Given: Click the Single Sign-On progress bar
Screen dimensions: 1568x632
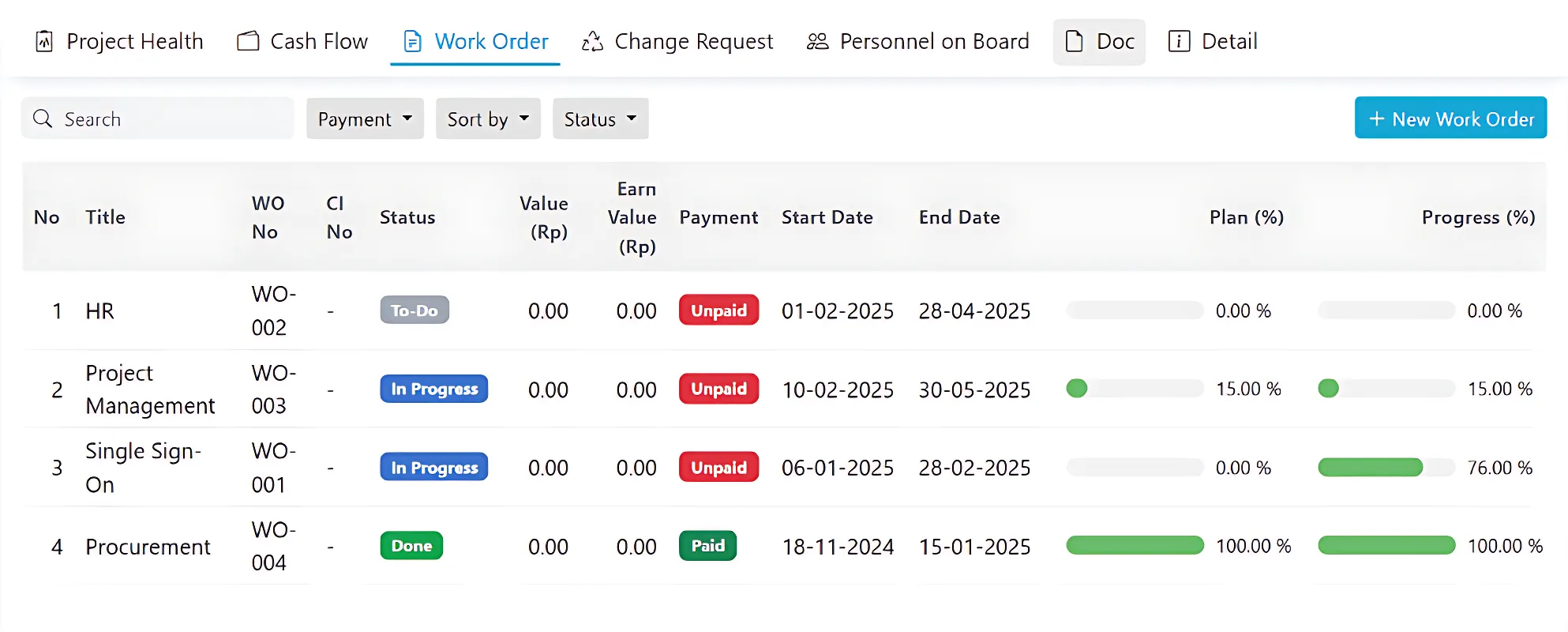Looking at the screenshot, I should click(x=1386, y=468).
